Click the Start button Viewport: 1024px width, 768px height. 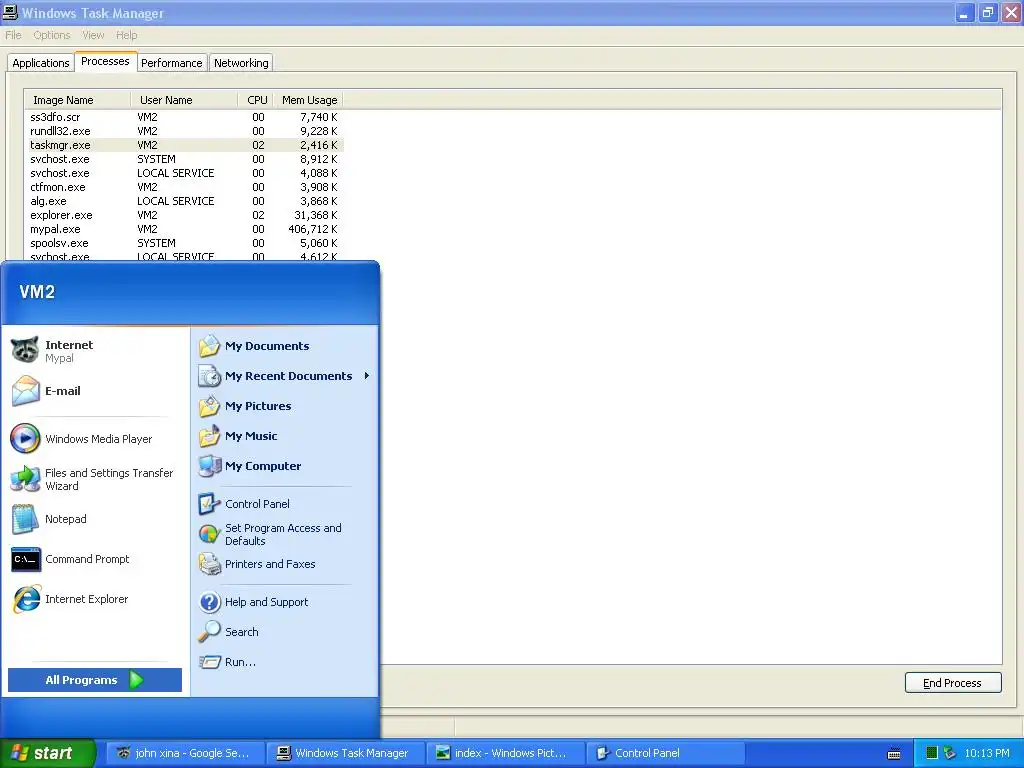coord(48,753)
